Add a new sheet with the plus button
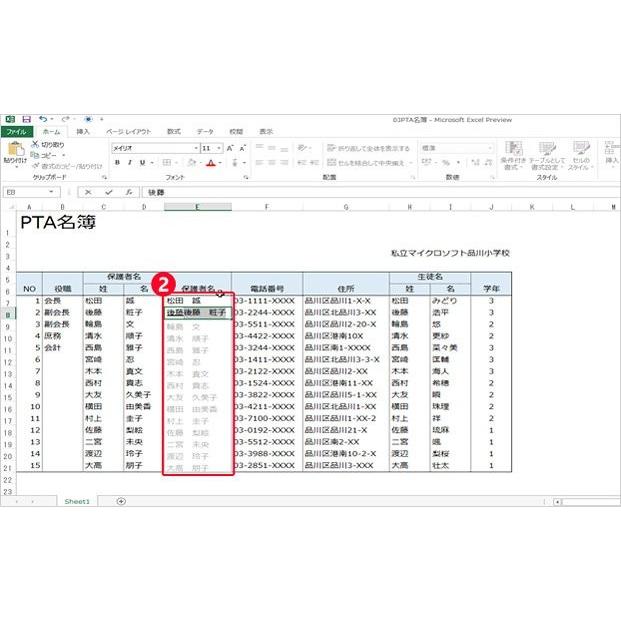Viewport: 621px width, 621px height. click(121, 501)
